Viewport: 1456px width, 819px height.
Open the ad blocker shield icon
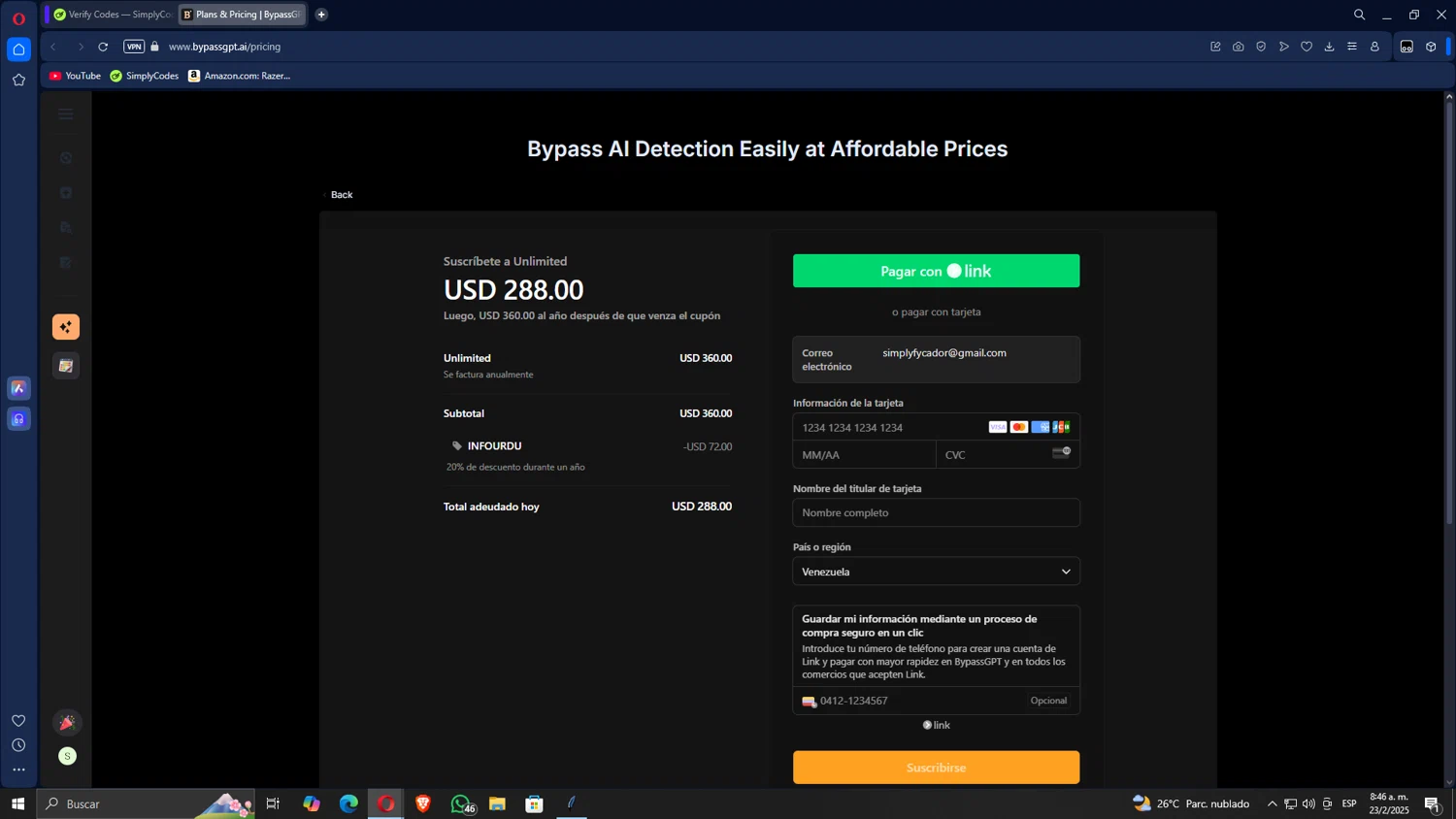click(1261, 47)
